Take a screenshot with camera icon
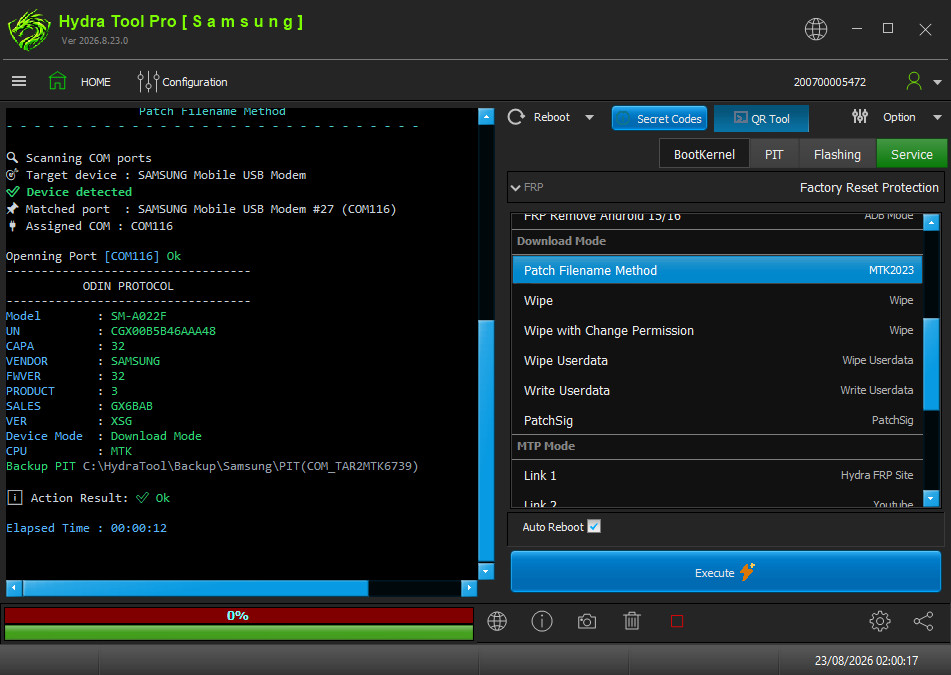 click(x=586, y=622)
